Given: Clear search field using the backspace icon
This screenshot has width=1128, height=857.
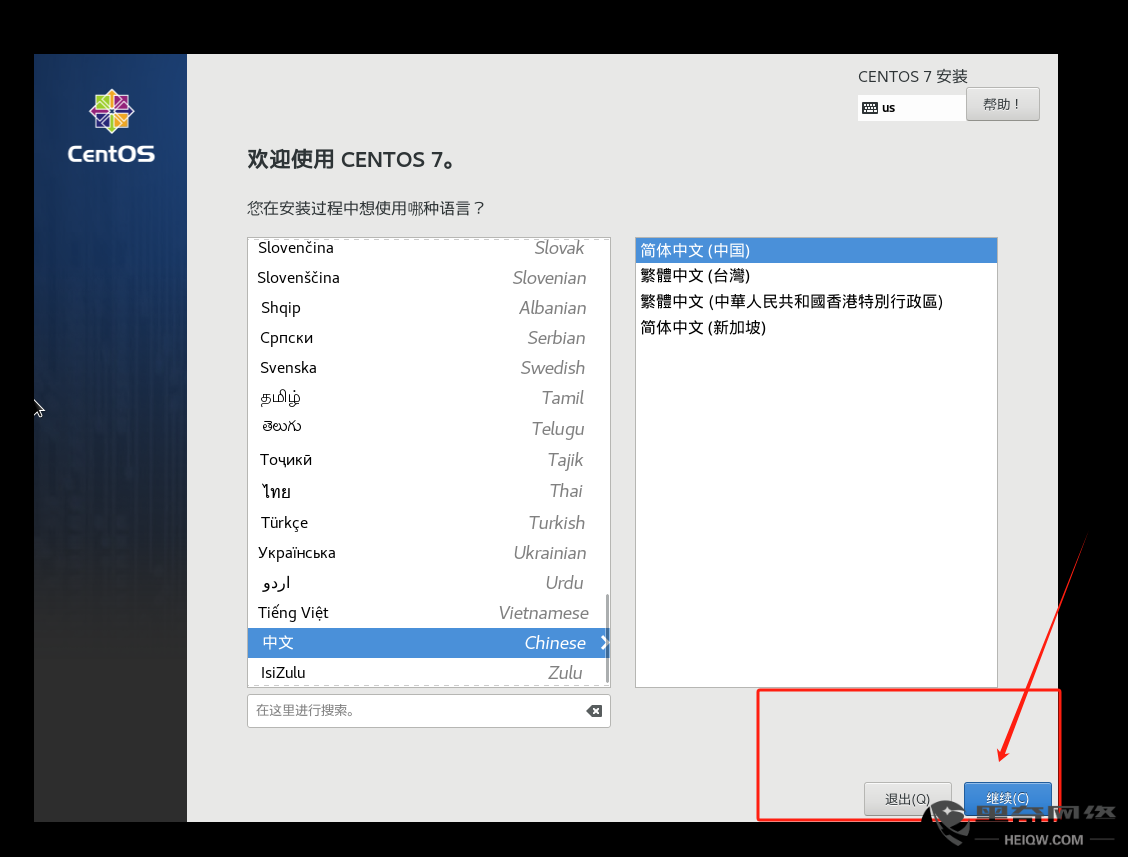Looking at the screenshot, I should pos(594,711).
